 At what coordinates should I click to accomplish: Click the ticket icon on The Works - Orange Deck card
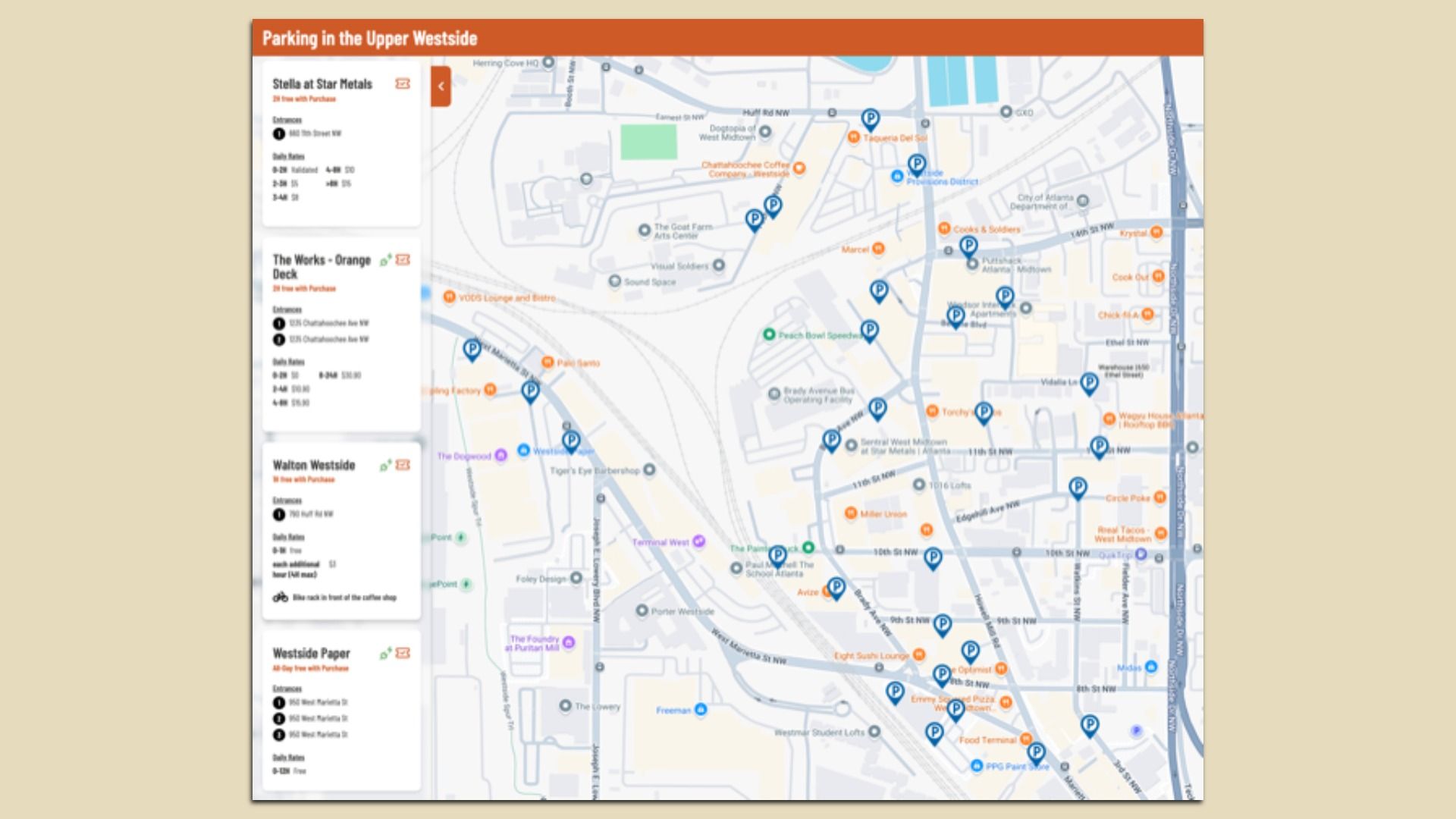pos(403,260)
